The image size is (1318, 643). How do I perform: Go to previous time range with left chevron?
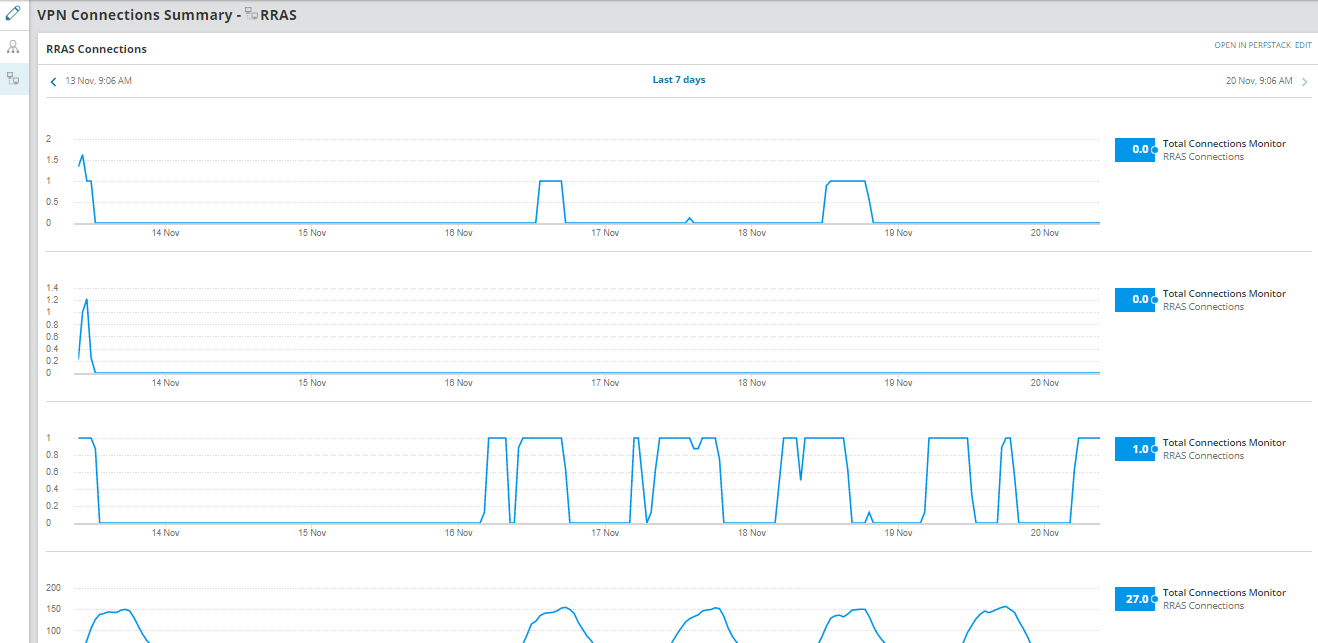(53, 82)
